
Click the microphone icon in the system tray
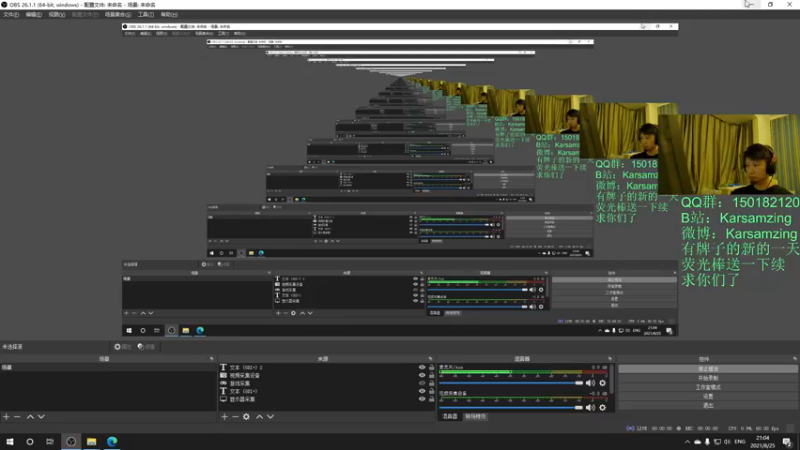(707, 442)
